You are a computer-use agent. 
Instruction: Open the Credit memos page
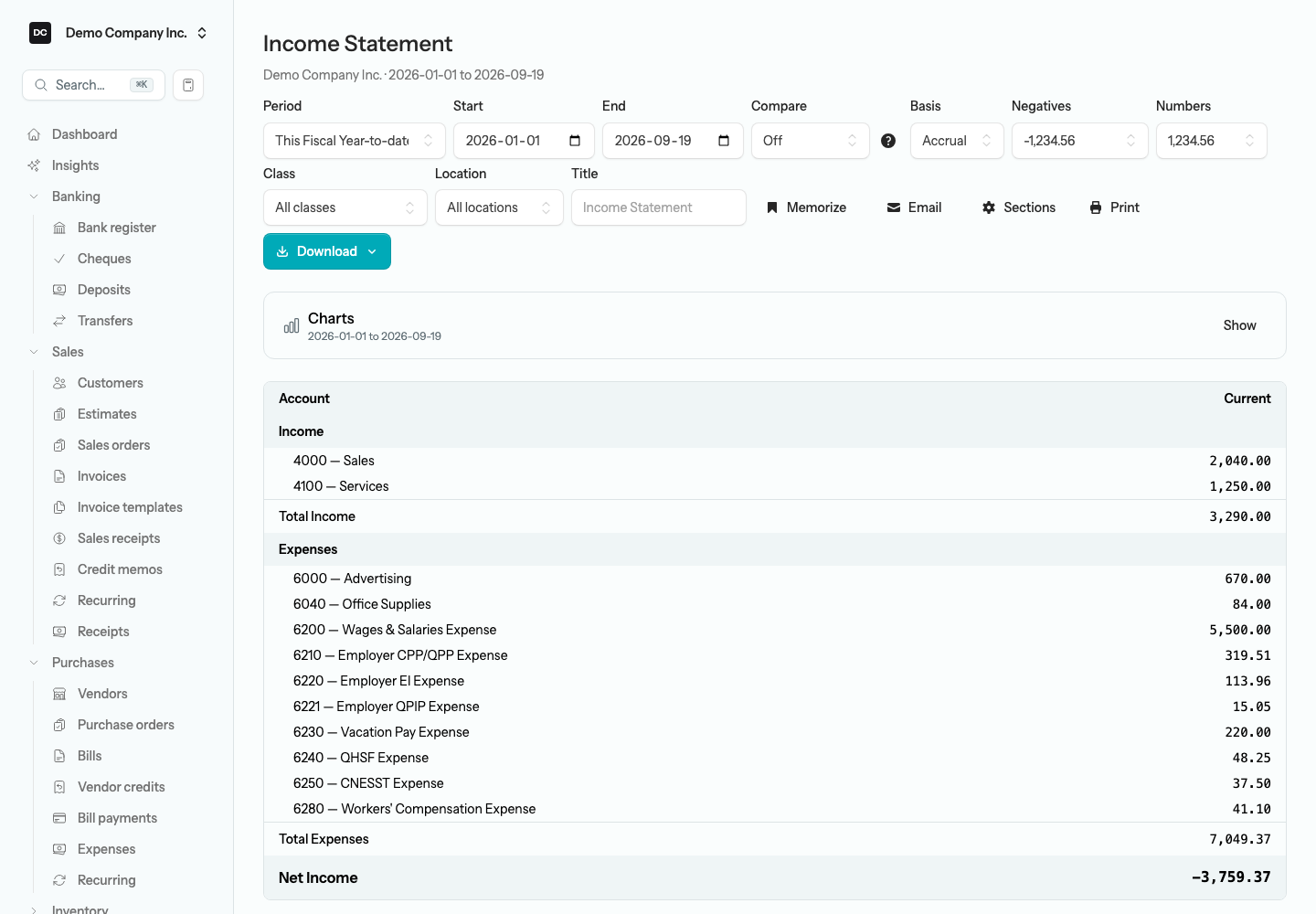(x=120, y=569)
